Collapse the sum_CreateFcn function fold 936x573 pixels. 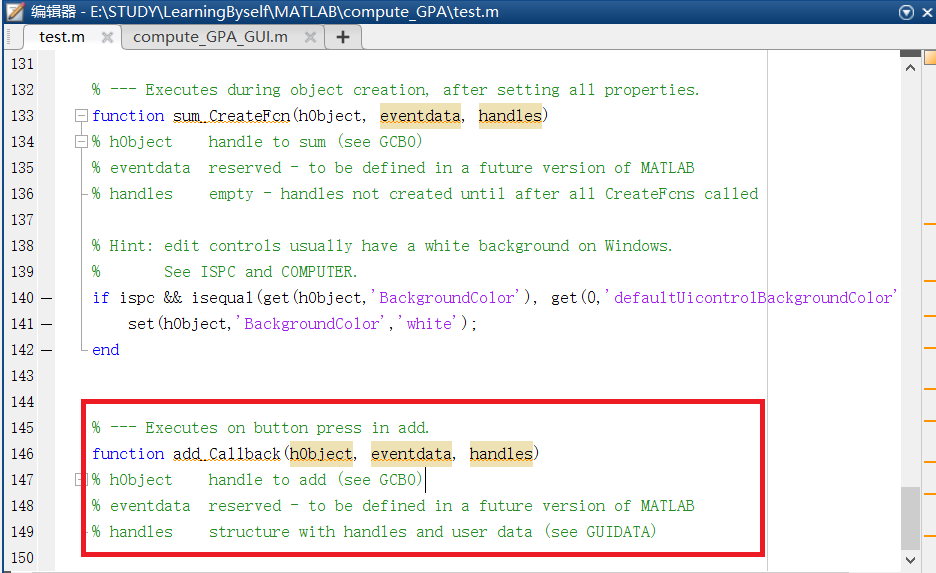click(81, 116)
